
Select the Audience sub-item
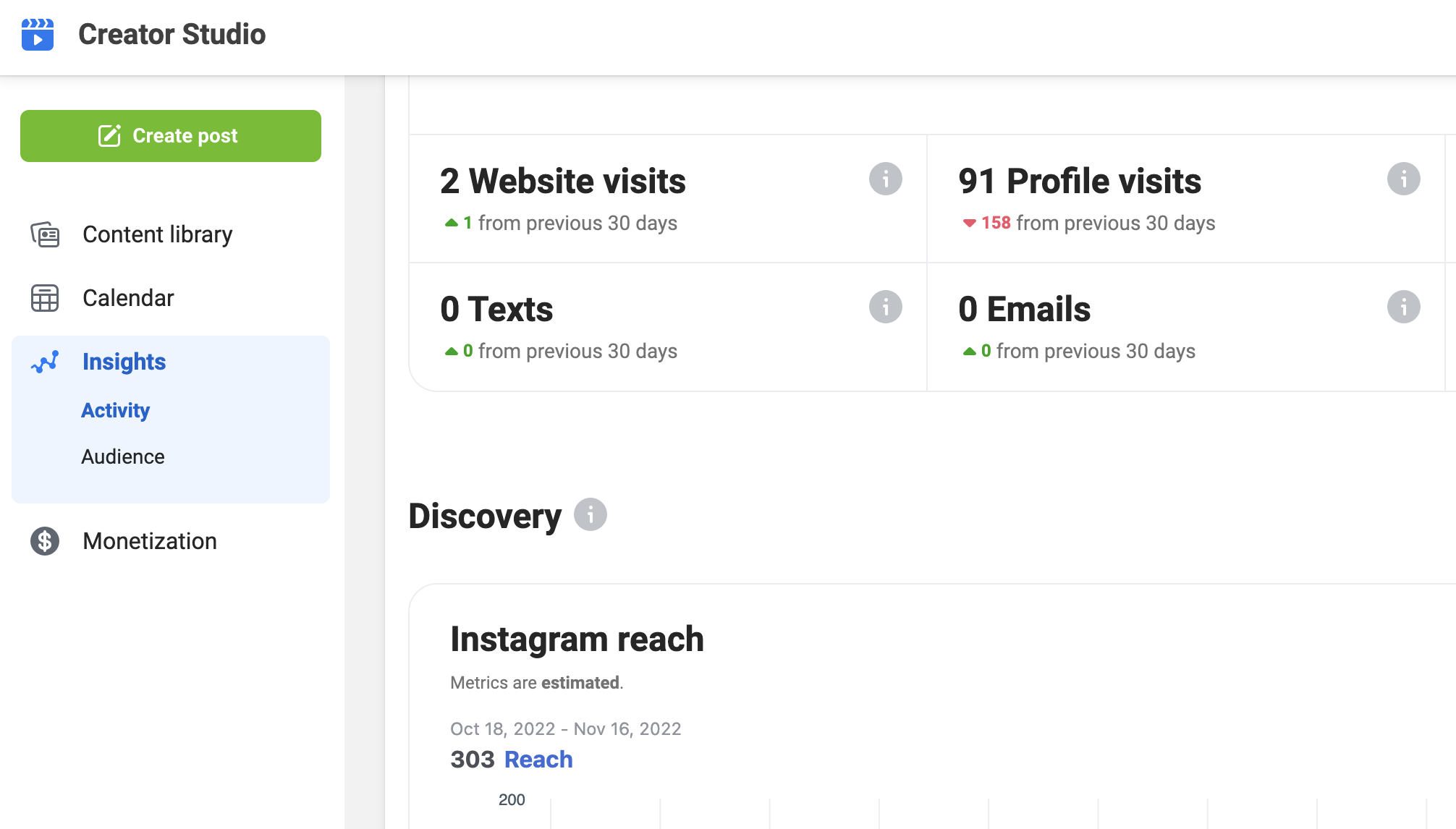(122, 456)
